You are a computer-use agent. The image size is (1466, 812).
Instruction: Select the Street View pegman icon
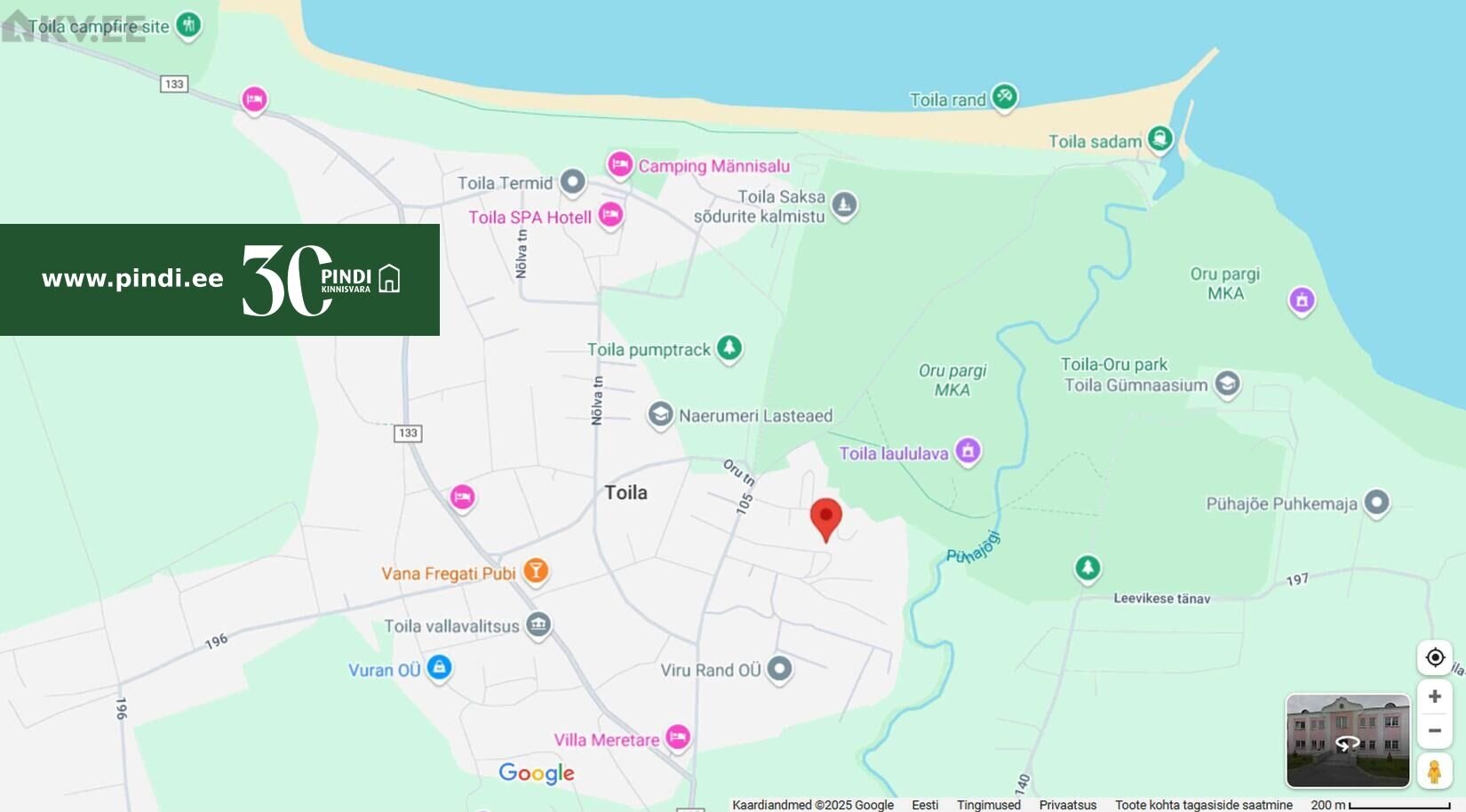pos(1434,771)
